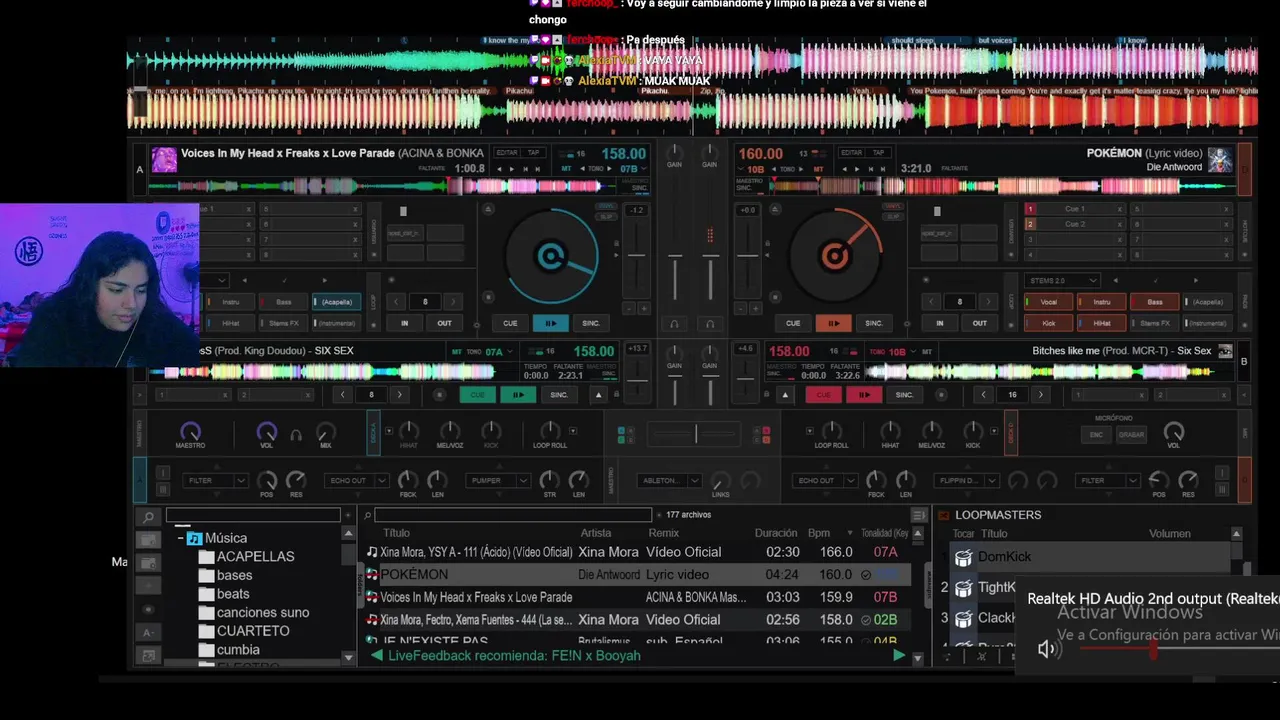Open STEMS 2.0 pad page dropdown
Image resolution: width=1280 pixels, height=720 pixels.
click(x=1062, y=281)
